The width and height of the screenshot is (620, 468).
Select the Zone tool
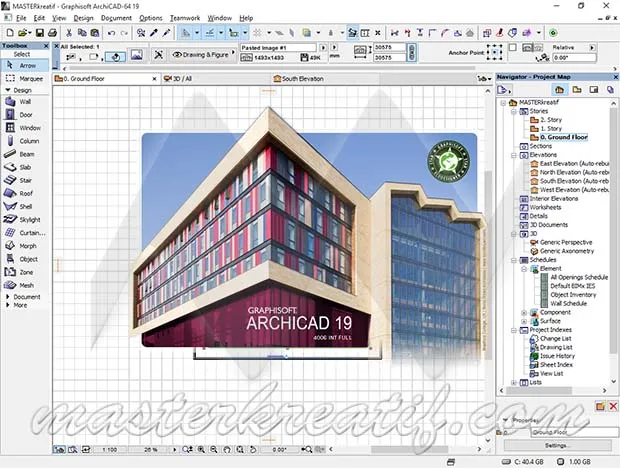pyautogui.click(x=25, y=272)
